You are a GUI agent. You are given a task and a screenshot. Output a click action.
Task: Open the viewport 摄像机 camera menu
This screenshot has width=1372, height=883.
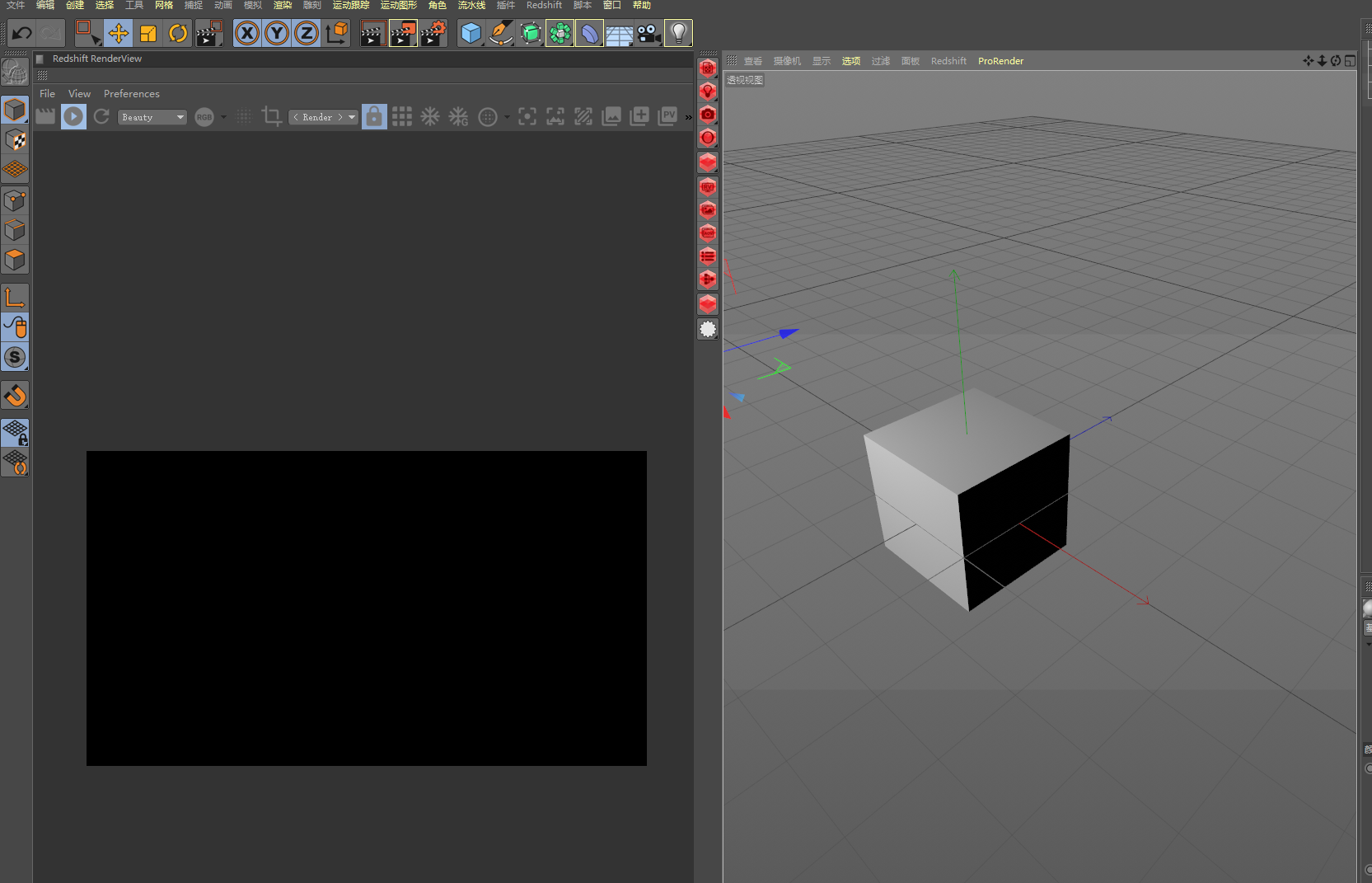786,60
